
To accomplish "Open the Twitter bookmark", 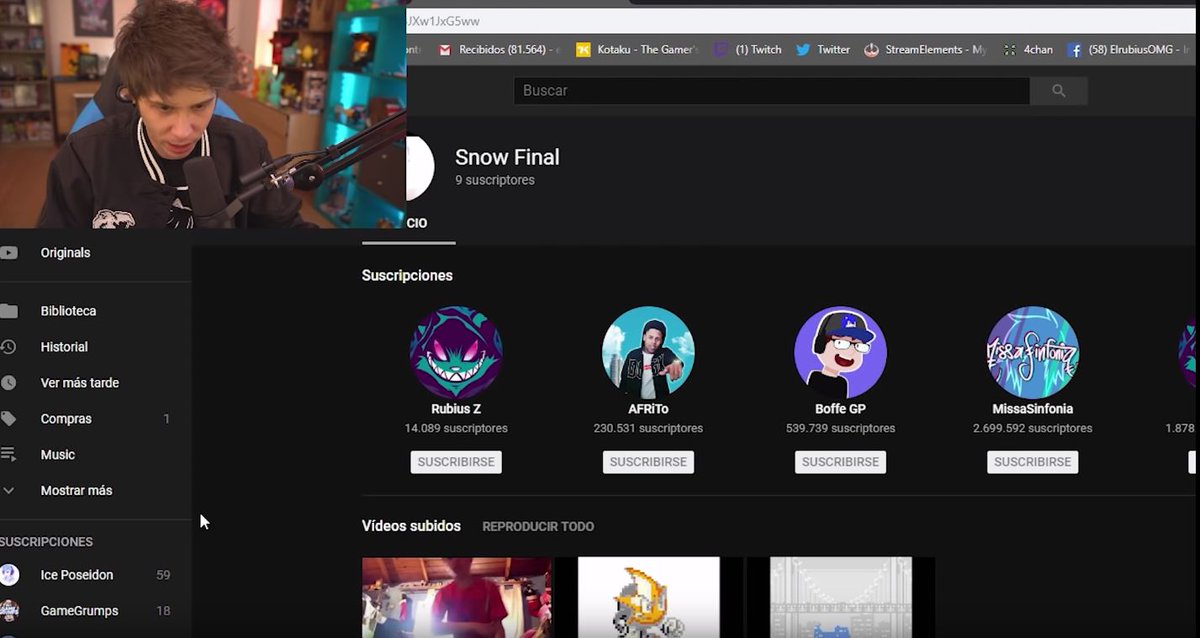I will pyautogui.click(x=823, y=49).
